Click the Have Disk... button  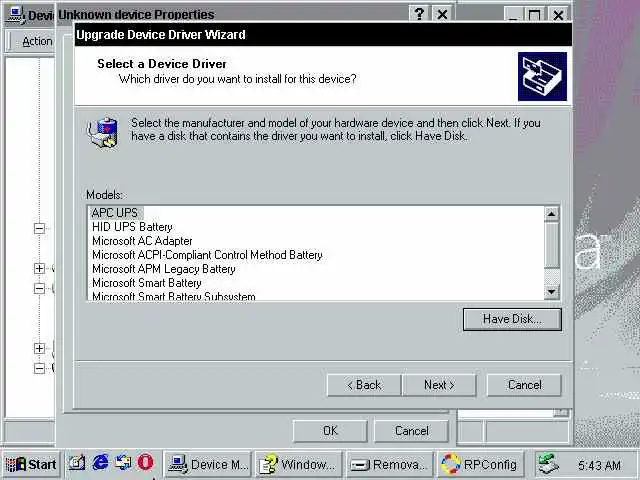[x=512, y=319]
